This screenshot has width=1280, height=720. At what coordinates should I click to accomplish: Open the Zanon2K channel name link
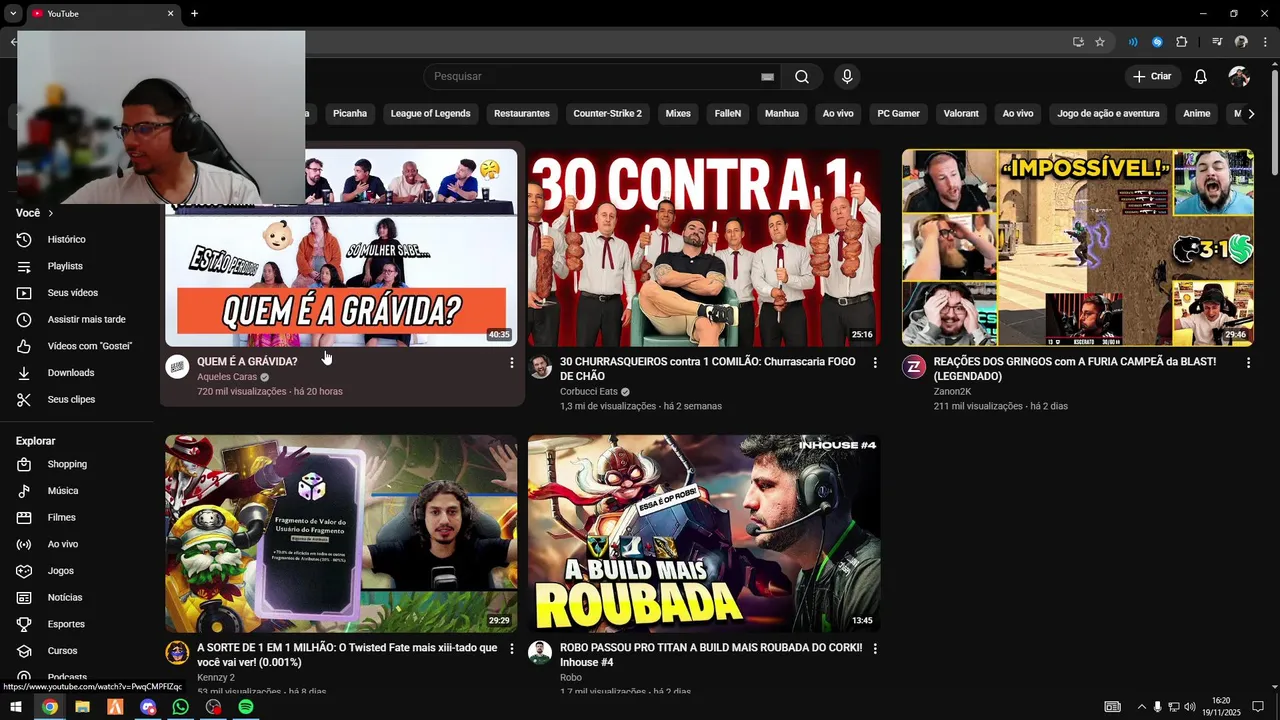coord(952,392)
